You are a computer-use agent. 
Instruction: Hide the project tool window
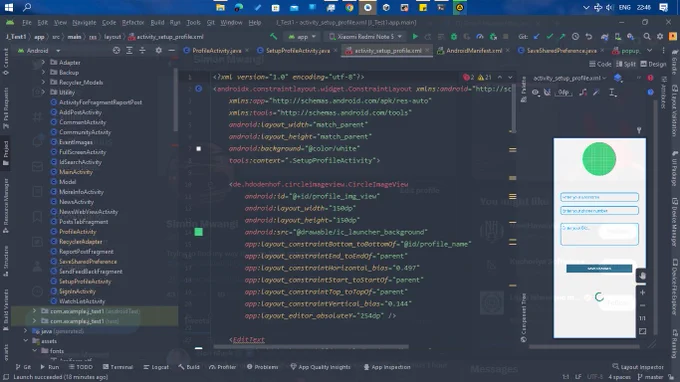172,51
